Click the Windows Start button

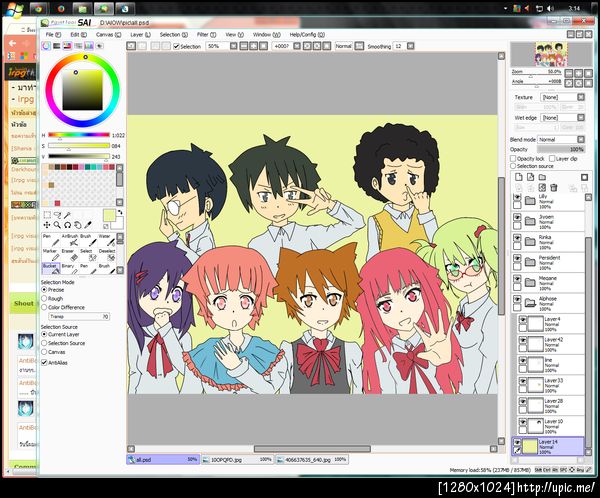(x=13, y=8)
